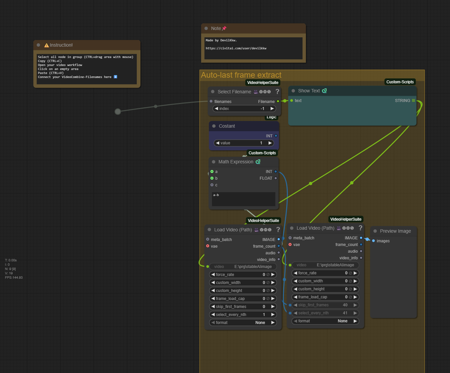The width and height of the screenshot is (450, 373).
Task: Click the pin icon on the Note node
Action: [224, 28]
